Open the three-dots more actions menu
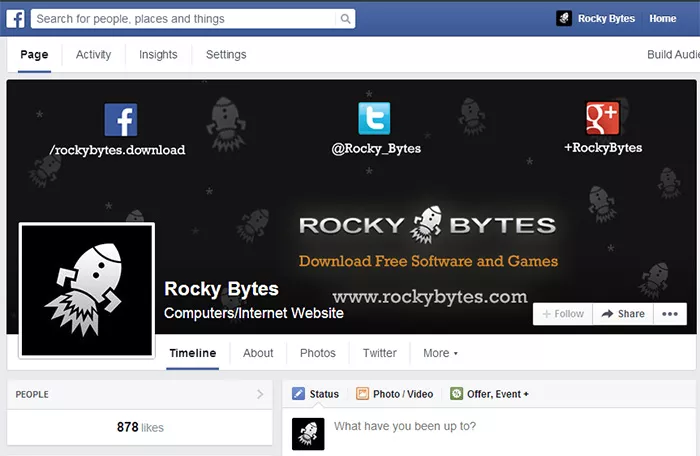This screenshot has width=700, height=456. [x=670, y=314]
